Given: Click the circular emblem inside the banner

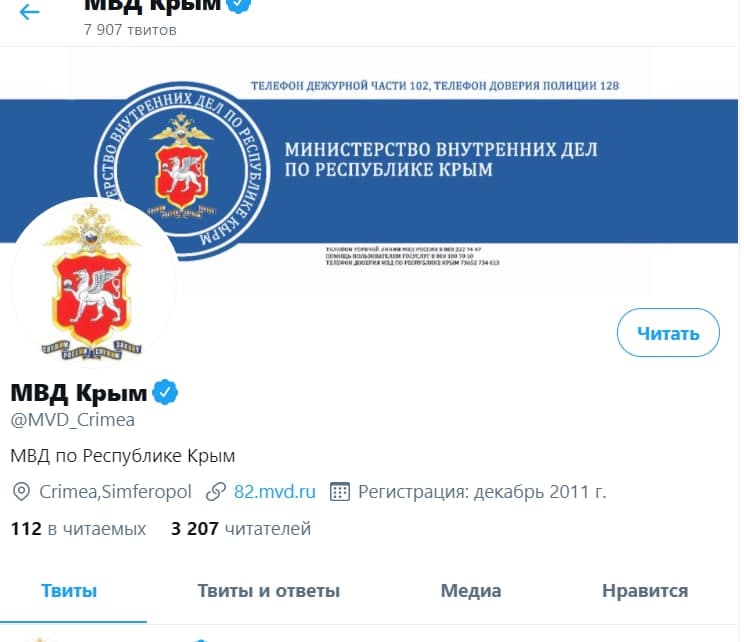Looking at the screenshot, I should click(x=182, y=171).
